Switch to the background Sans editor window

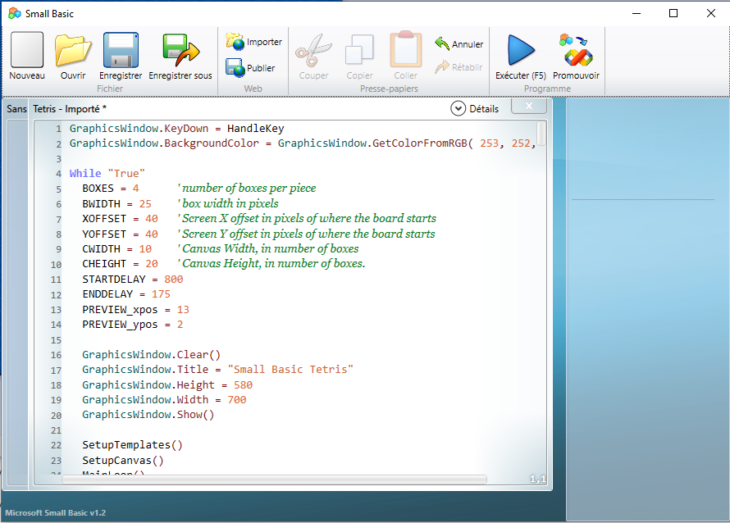point(15,108)
